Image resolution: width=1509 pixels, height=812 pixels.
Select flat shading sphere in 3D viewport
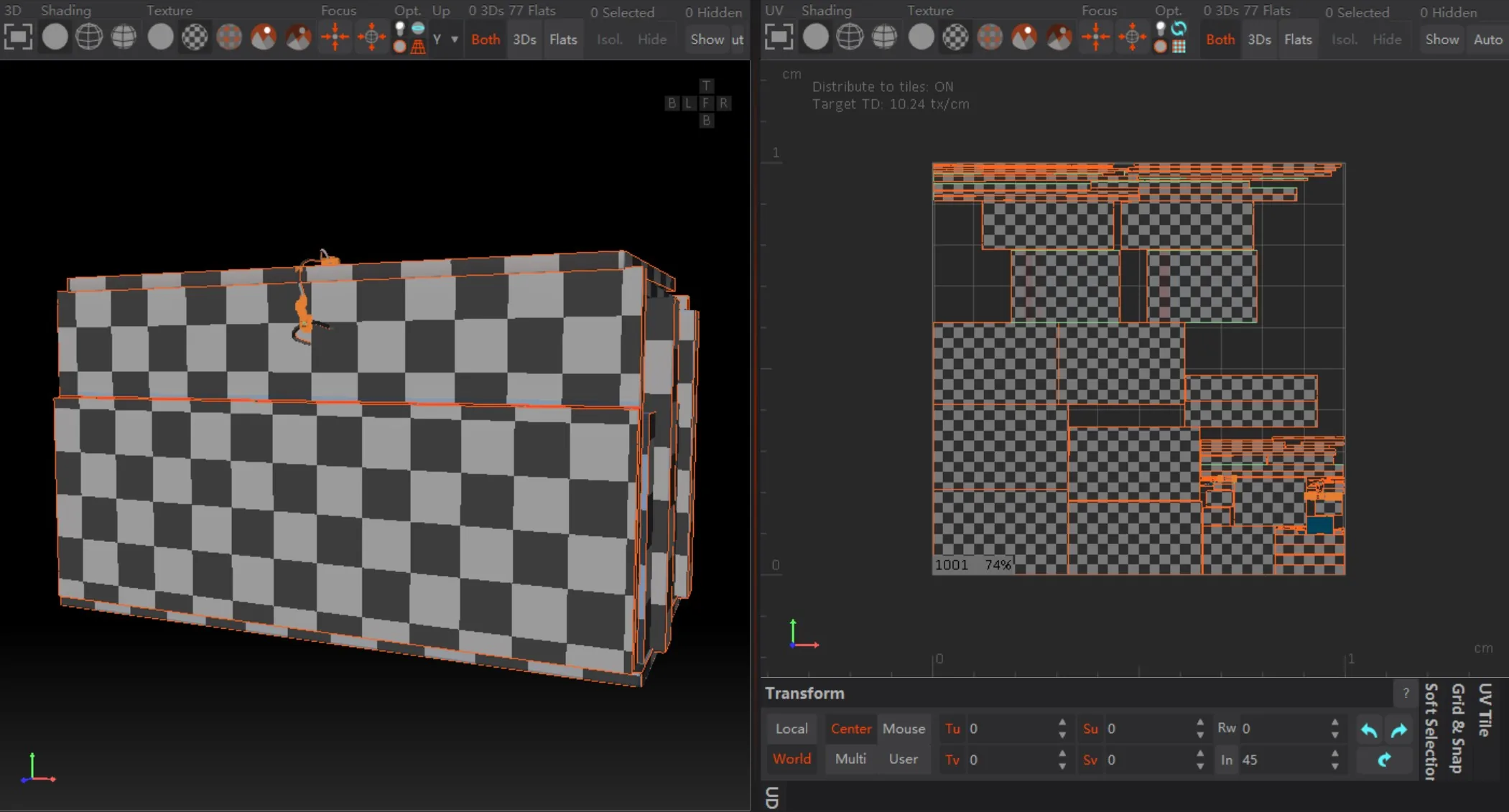tap(55, 37)
